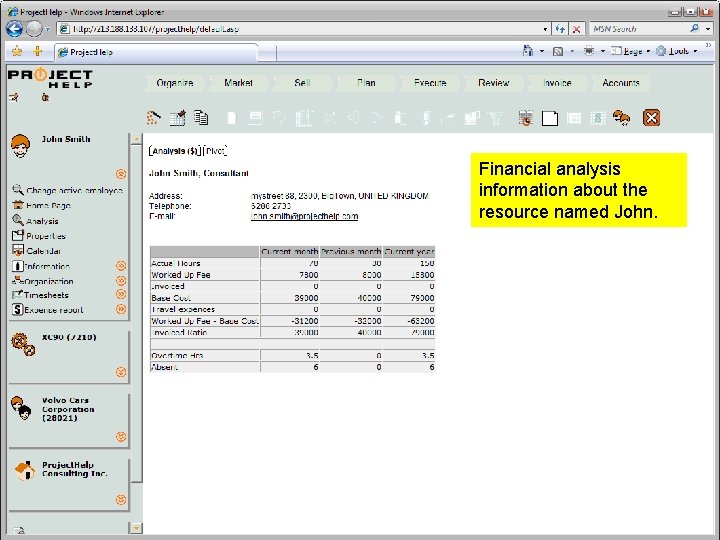720x540 pixels.
Task: Click the greyed new page toolbar icon
Action: pyautogui.click(x=232, y=118)
